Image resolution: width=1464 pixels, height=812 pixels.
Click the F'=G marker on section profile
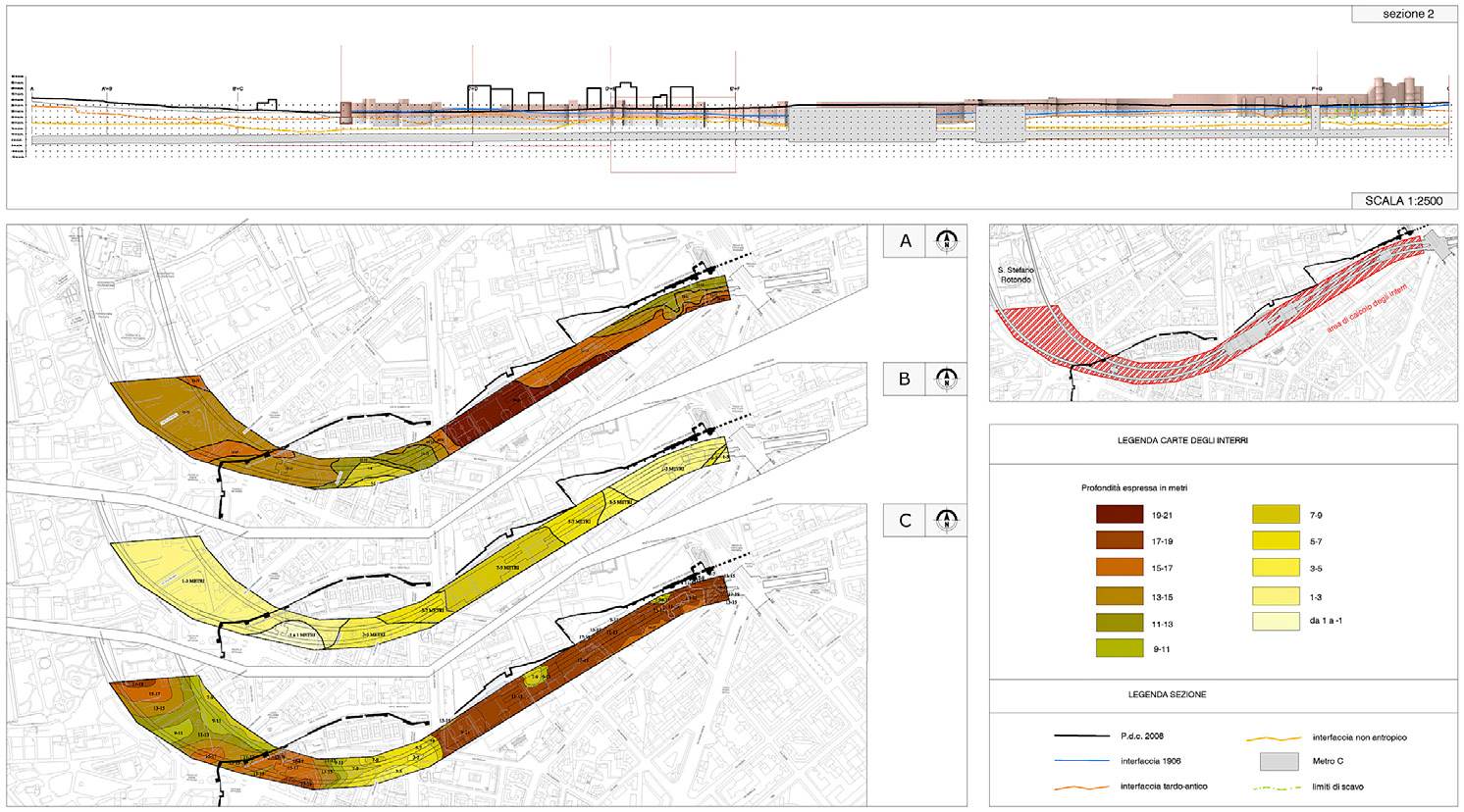pos(1317,89)
